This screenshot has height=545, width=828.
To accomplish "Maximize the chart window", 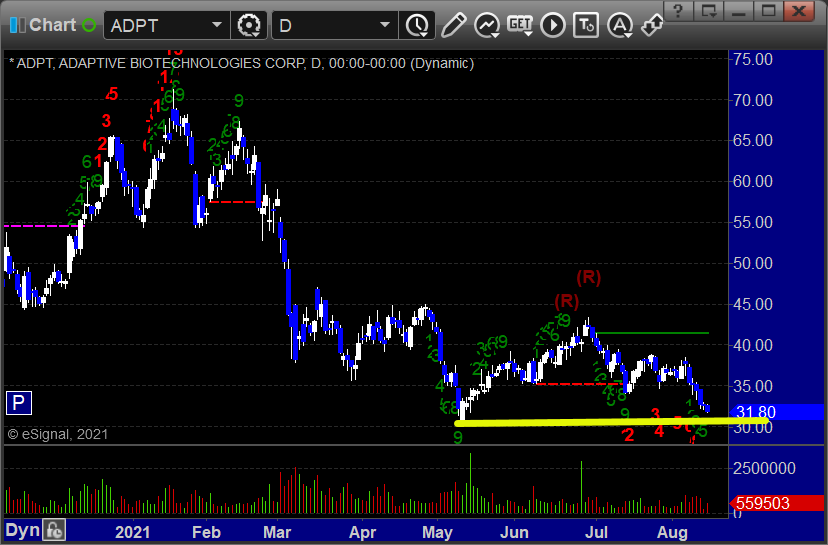I will [x=768, y=11].
